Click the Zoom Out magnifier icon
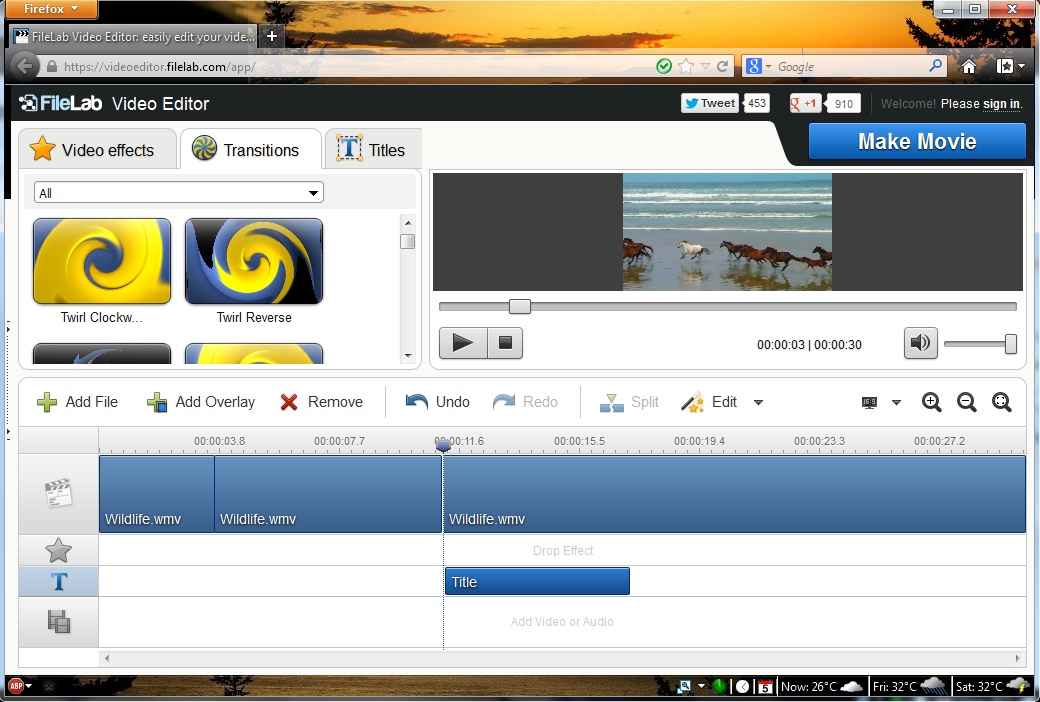The image size is (1040, 702). [x=966, y=402]
